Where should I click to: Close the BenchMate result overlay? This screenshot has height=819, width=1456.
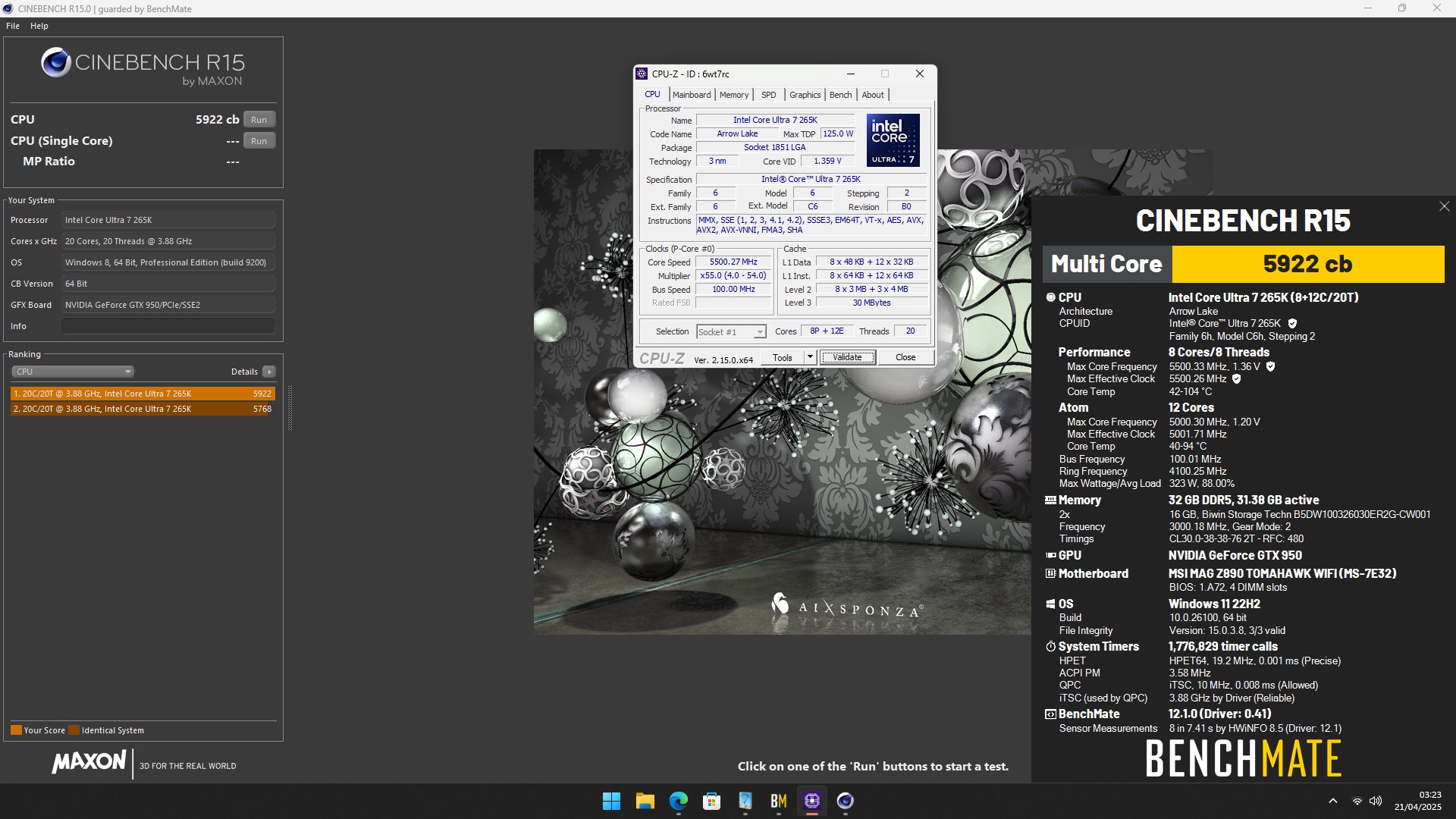pos(1444,206)
